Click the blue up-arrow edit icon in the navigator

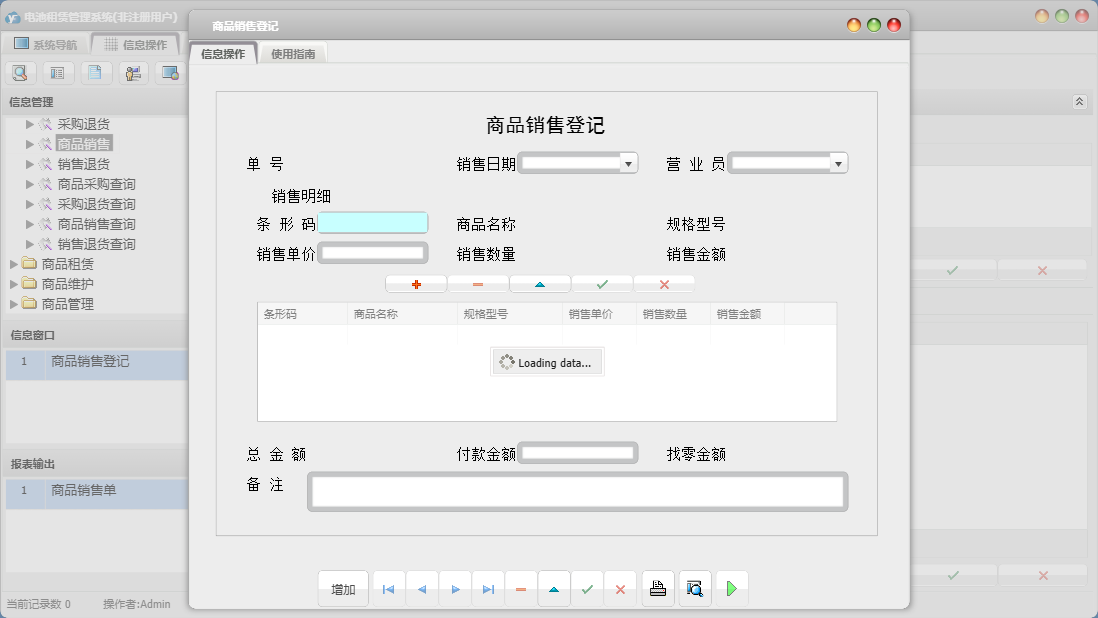(554, 589)
